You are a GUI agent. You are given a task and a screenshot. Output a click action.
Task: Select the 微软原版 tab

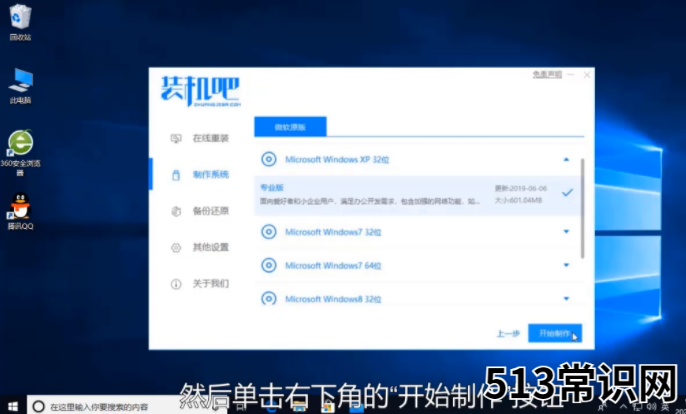pyautogui.click(x=290, y=127)
